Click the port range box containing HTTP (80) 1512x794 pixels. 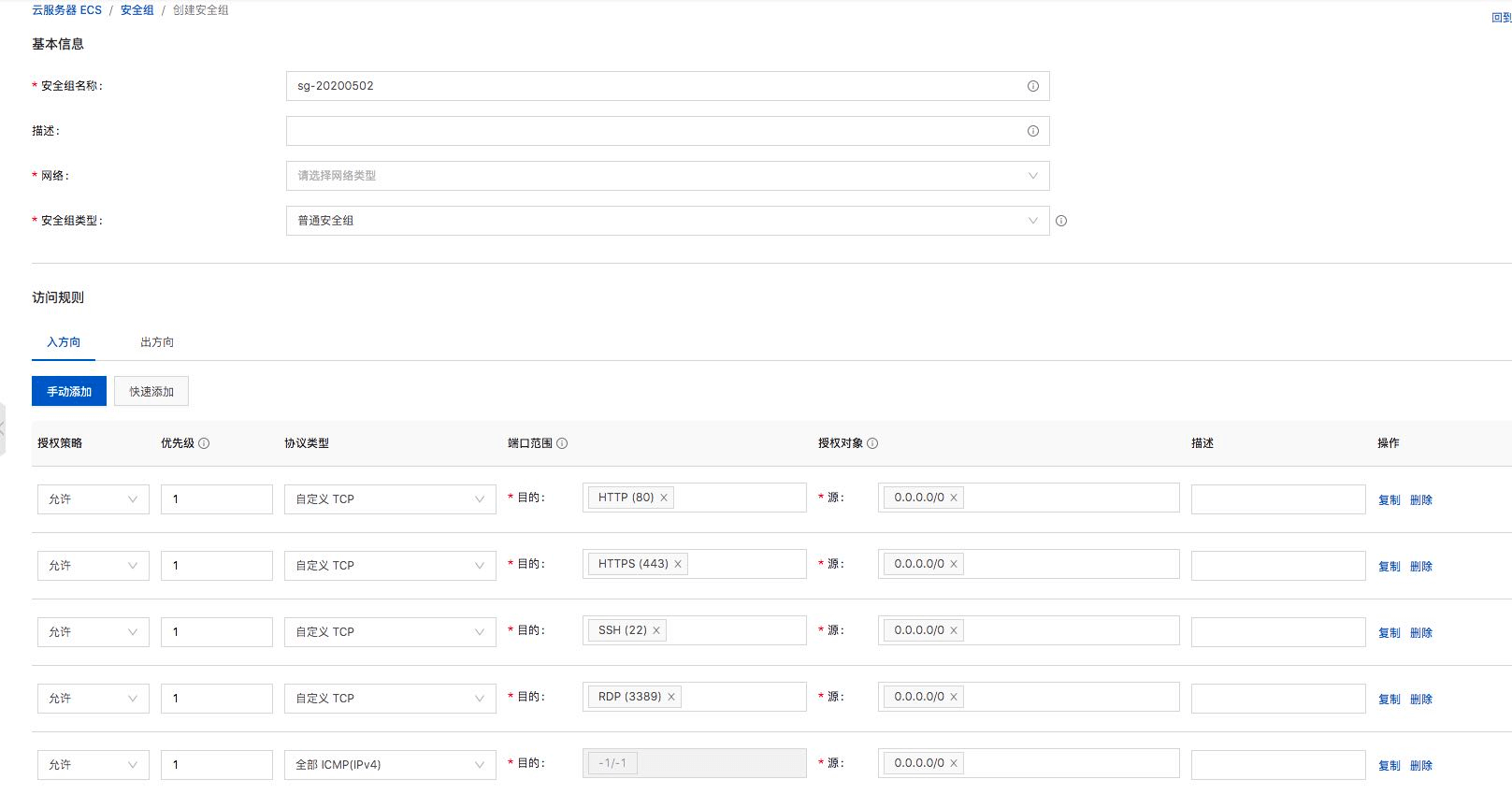click(x=695, y=498)
